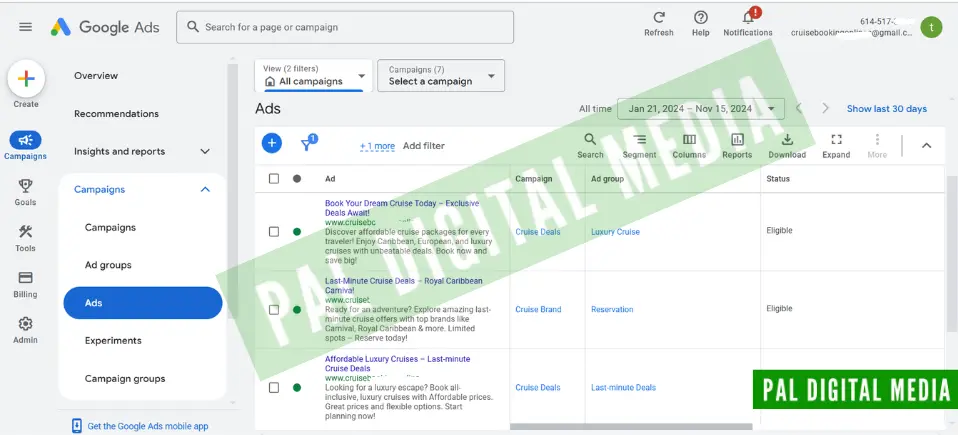Click Add filter
The image size is (958, 435).
click(x=424, y=146)
